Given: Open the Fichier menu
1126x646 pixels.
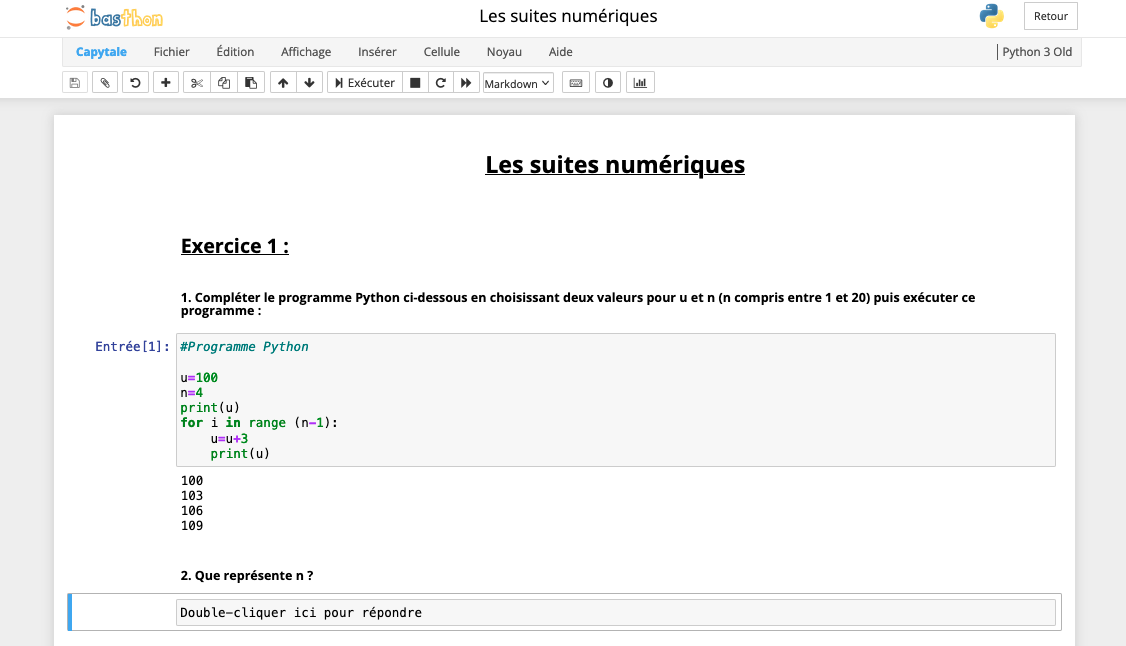Looking at the screenshot, I should click(x=171, y=52).
